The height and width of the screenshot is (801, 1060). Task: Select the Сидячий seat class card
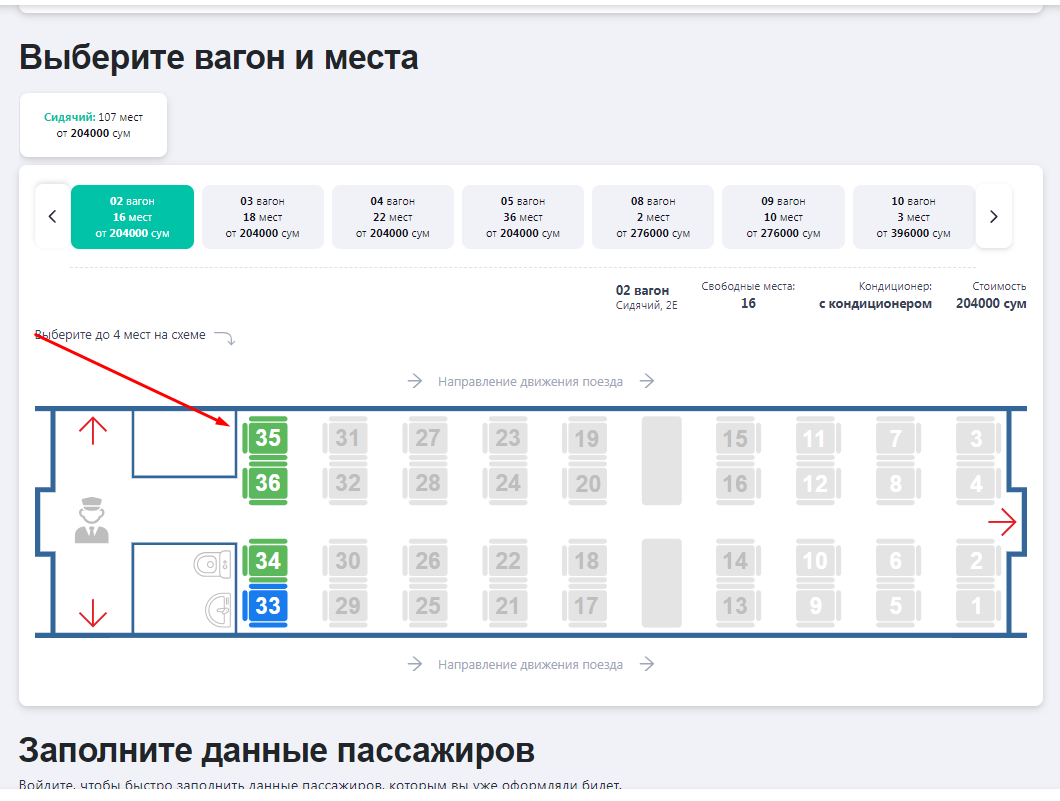(x=93, y=125)
